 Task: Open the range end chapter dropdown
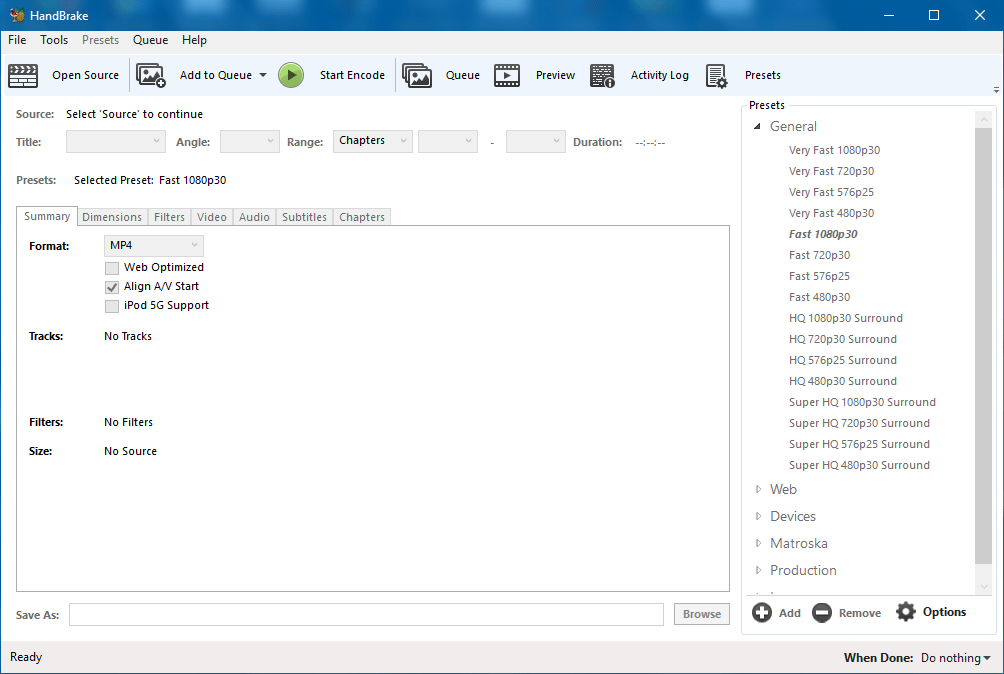(536, 141)
